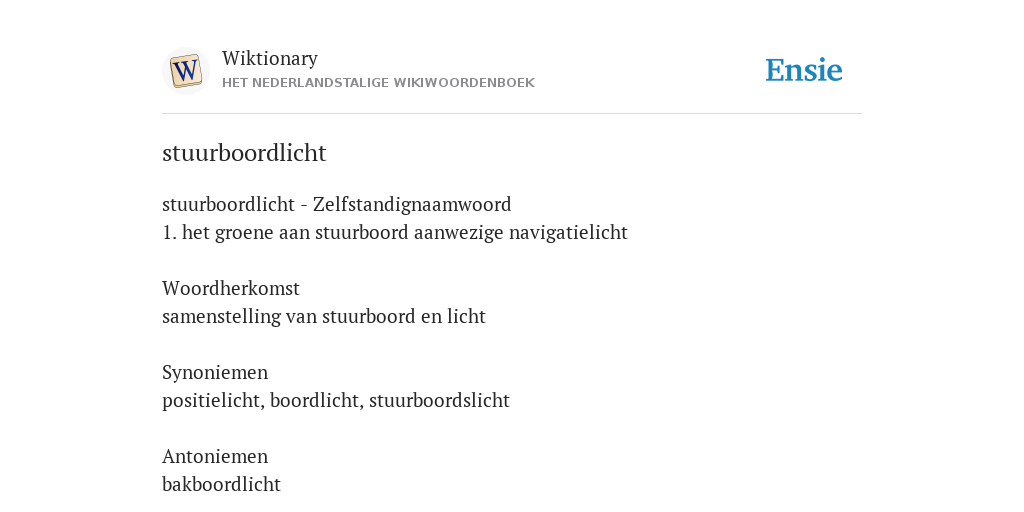Click the antonym bakboordlicht
Screen dimensions: 1024x512
point(221,484)
